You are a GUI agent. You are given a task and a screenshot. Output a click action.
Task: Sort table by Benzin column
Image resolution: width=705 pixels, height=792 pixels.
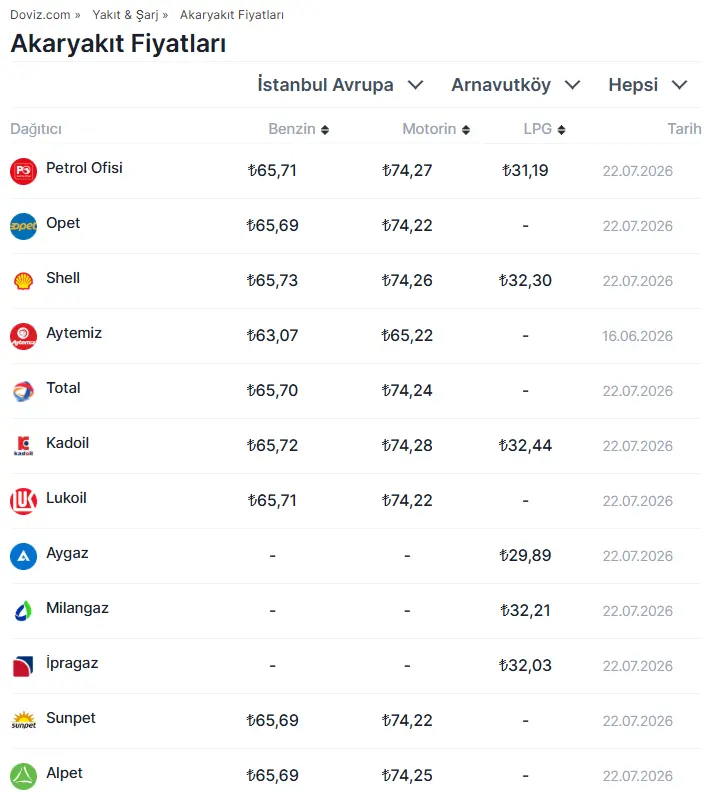point(298,129)
